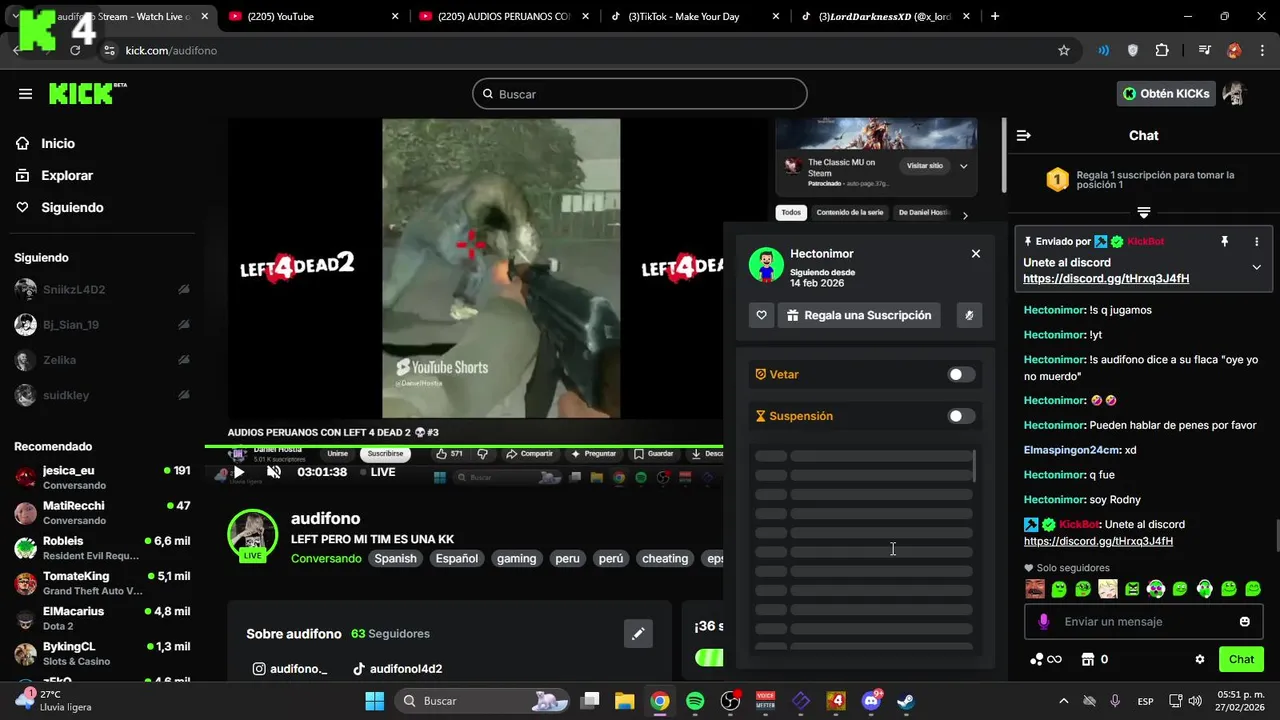Viewport: 1280px width, 720px height.
Task: Click the microphone icon in message box
Action: tap(1043, 622)
